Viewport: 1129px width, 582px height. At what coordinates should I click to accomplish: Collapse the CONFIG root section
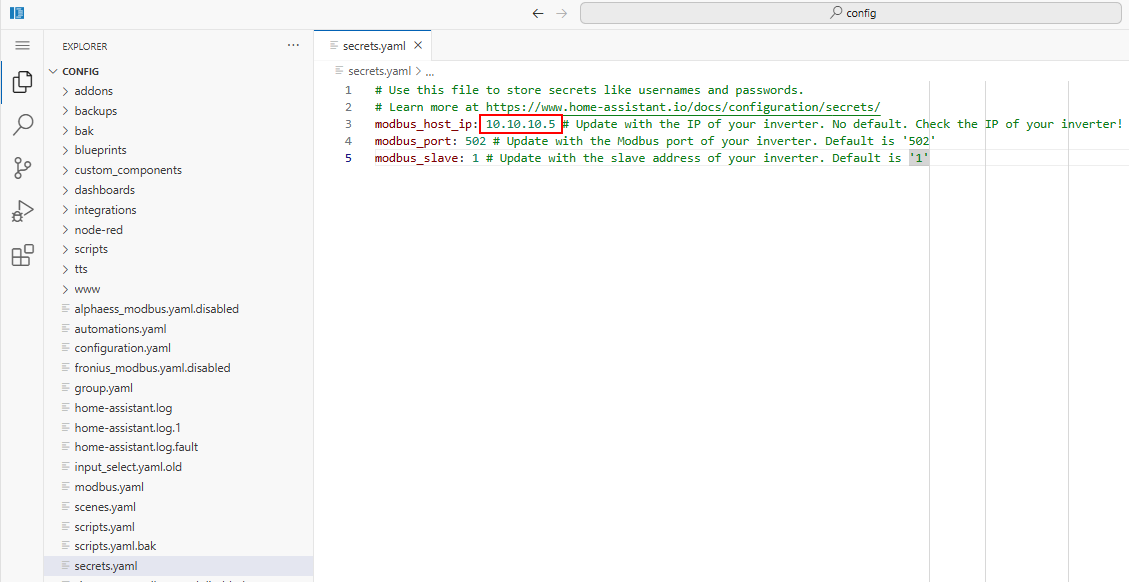(x=80, y=72)
